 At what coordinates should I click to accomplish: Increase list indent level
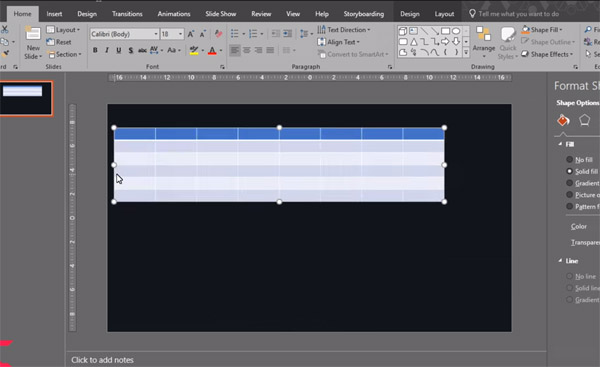click(287, 34)
